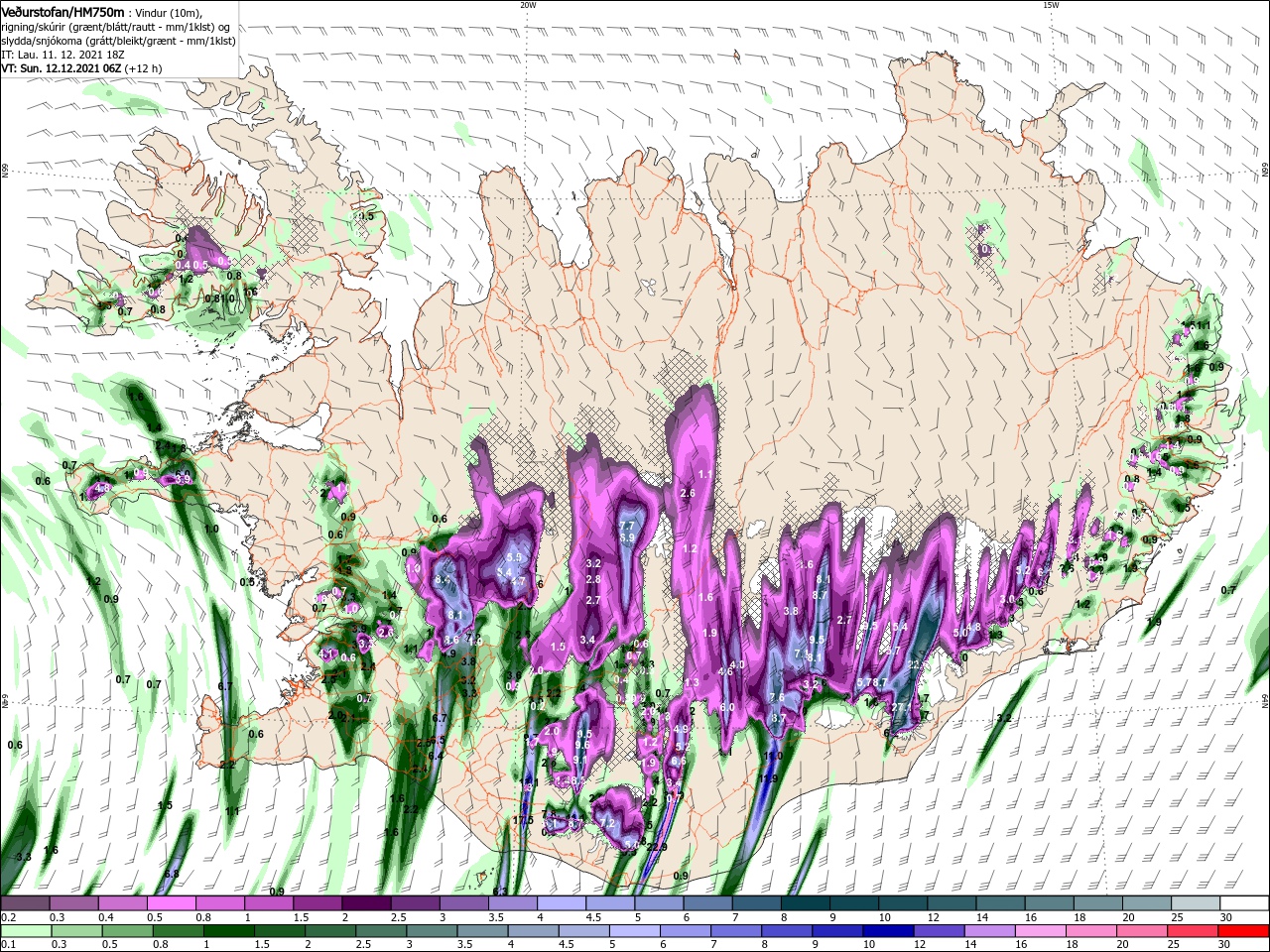The height and width of the screenshot is (952, 1270).
Task: Click the 10 label in bottom legend row
Action: (868, 945)
